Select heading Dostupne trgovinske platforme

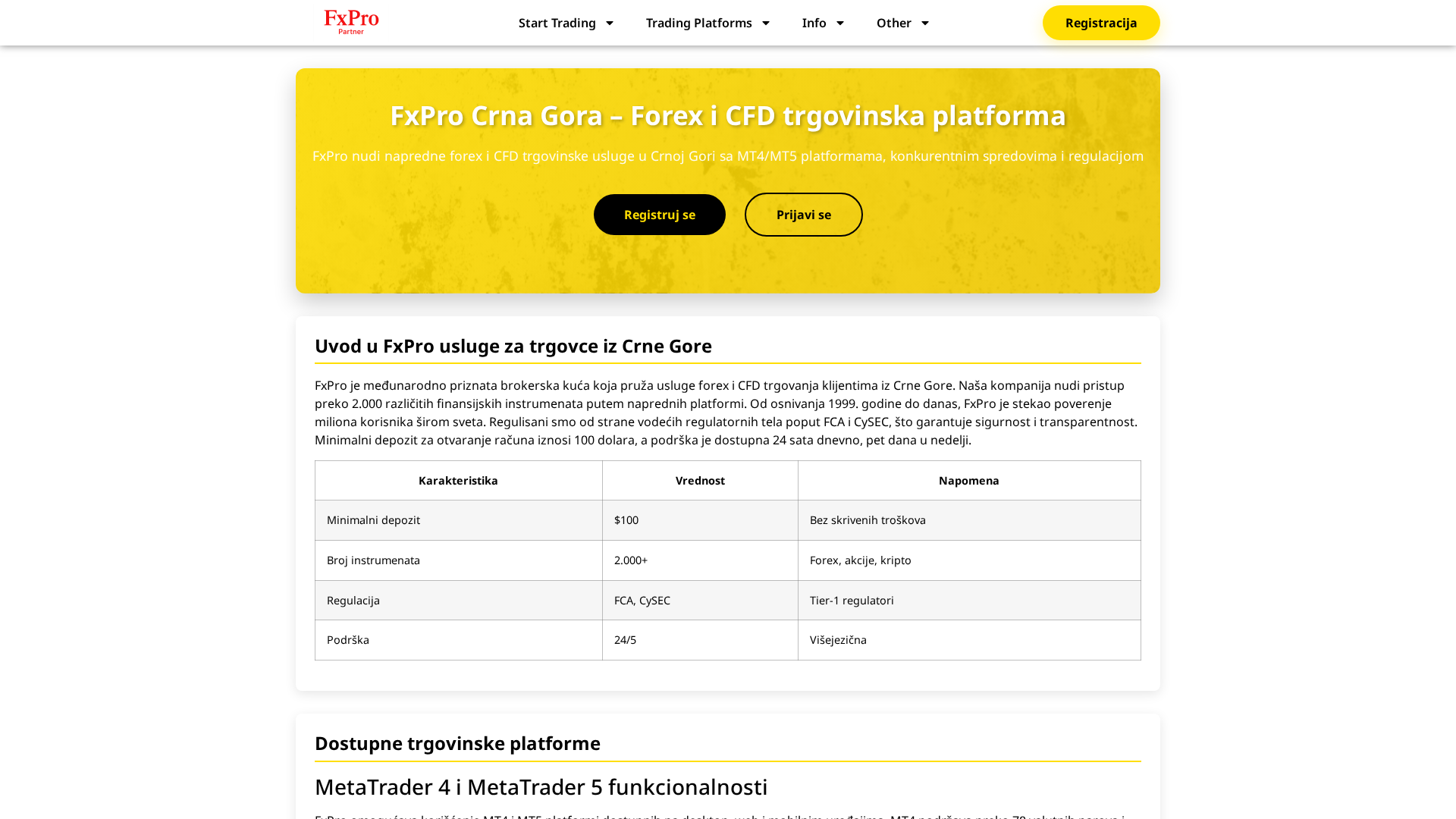coord(457,743)
